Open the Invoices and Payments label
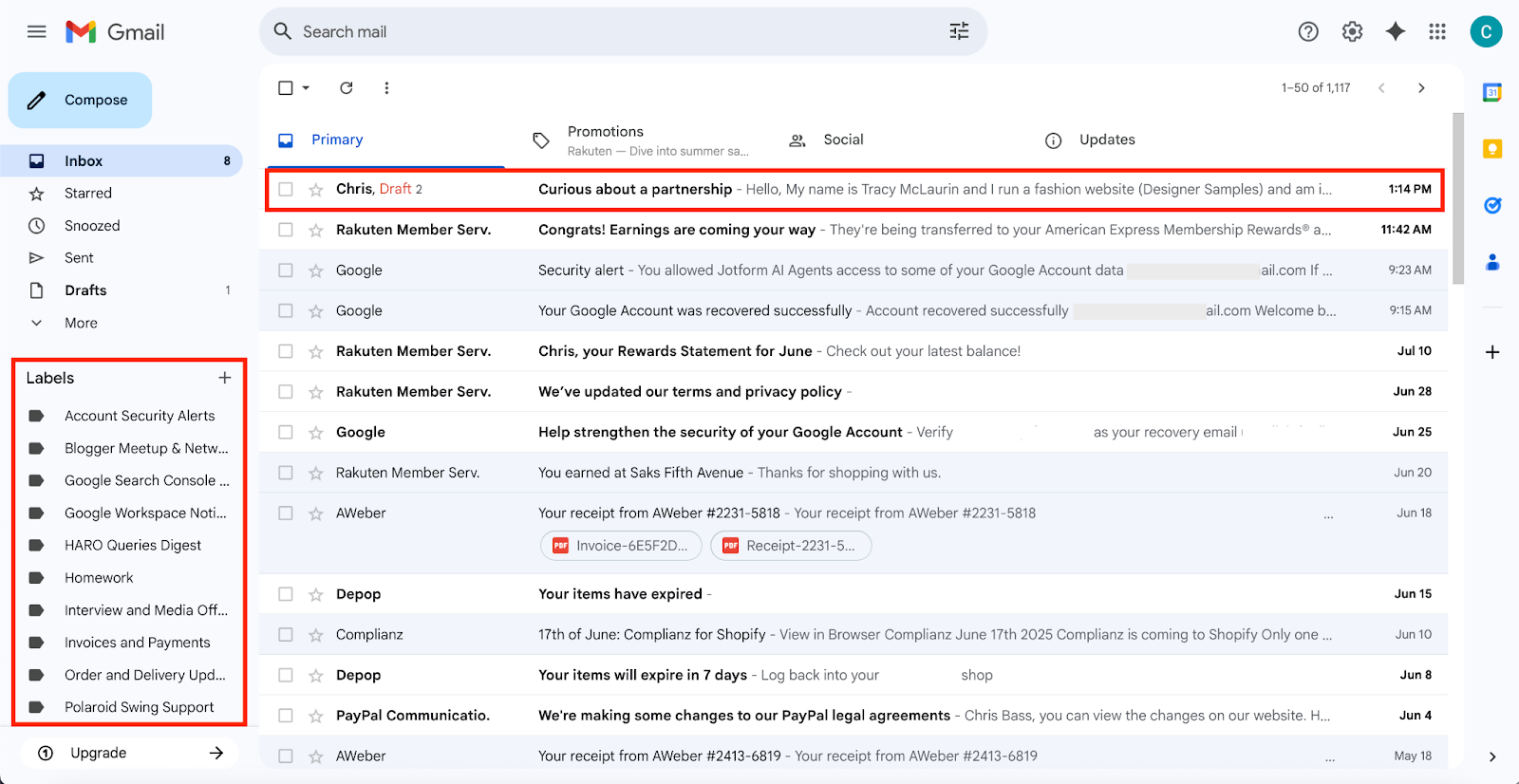Image resolution: width=1519 pixels, height=784 pixels. click(x=137, y=643)
